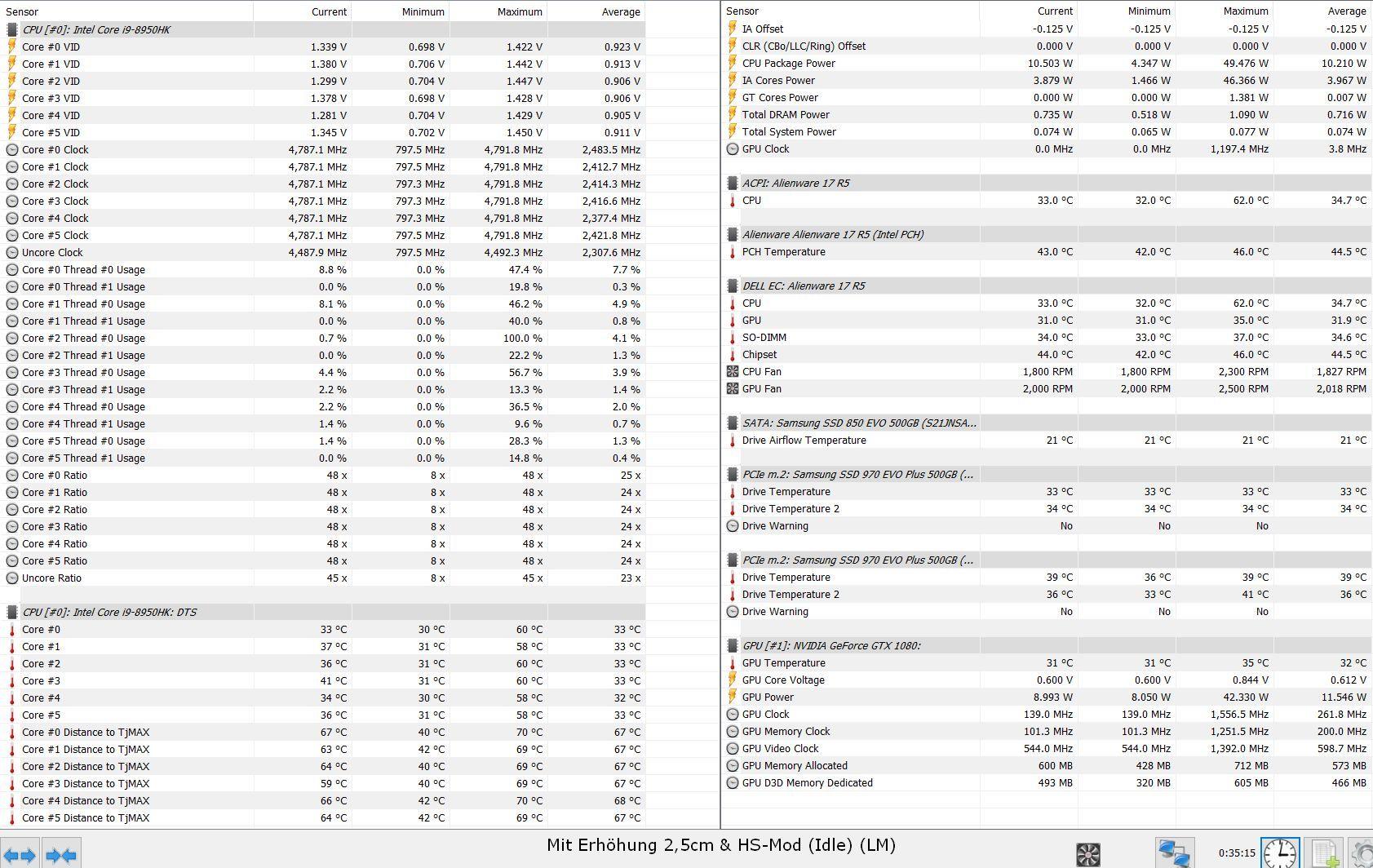
Task: Click circle icon beside Core #2 Thread #0 Usage
Action: (12, 339)
